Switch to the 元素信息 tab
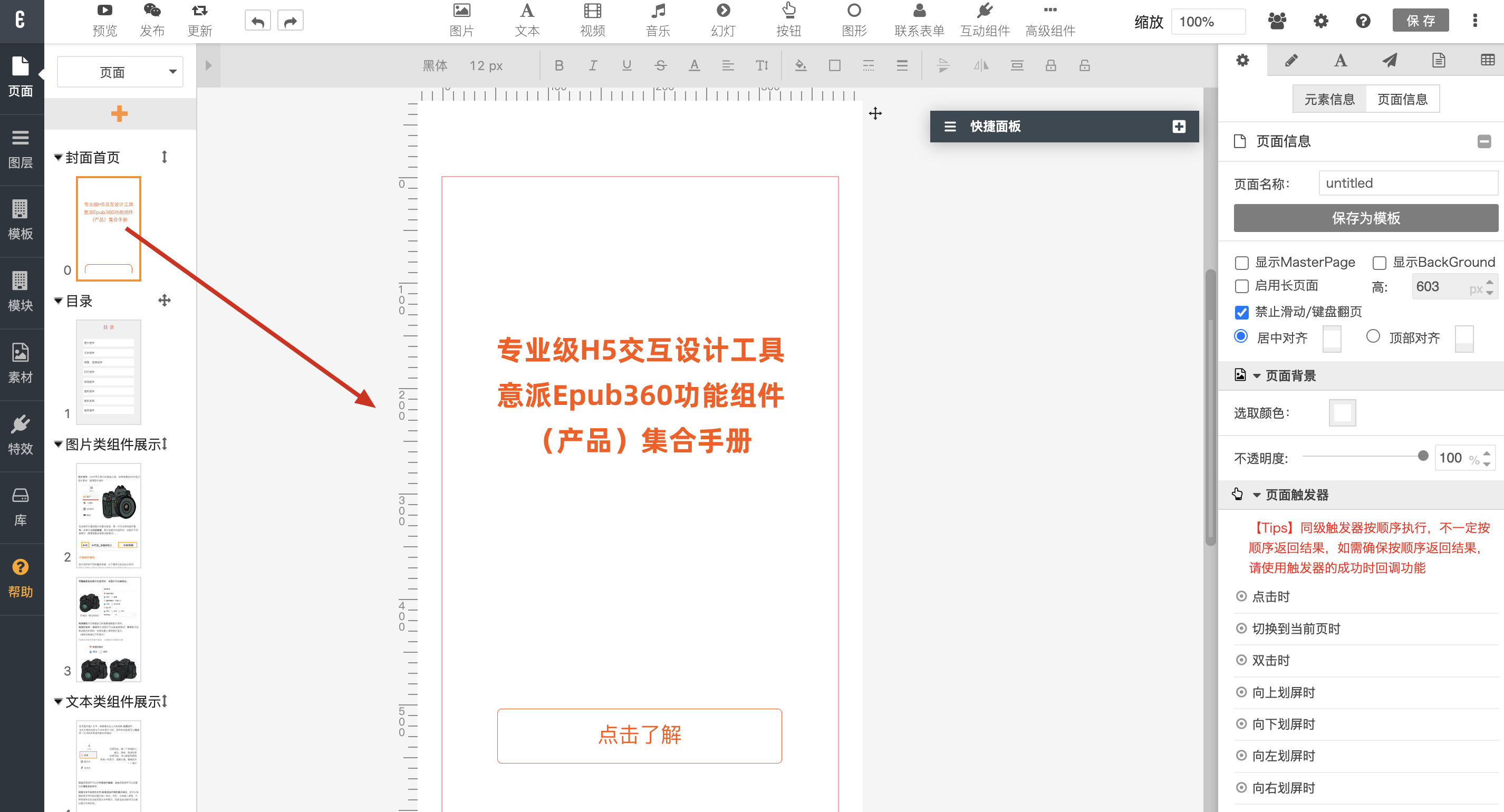Image resolution: width=1504 pixels, height=812 pixels. point(1329,99)
